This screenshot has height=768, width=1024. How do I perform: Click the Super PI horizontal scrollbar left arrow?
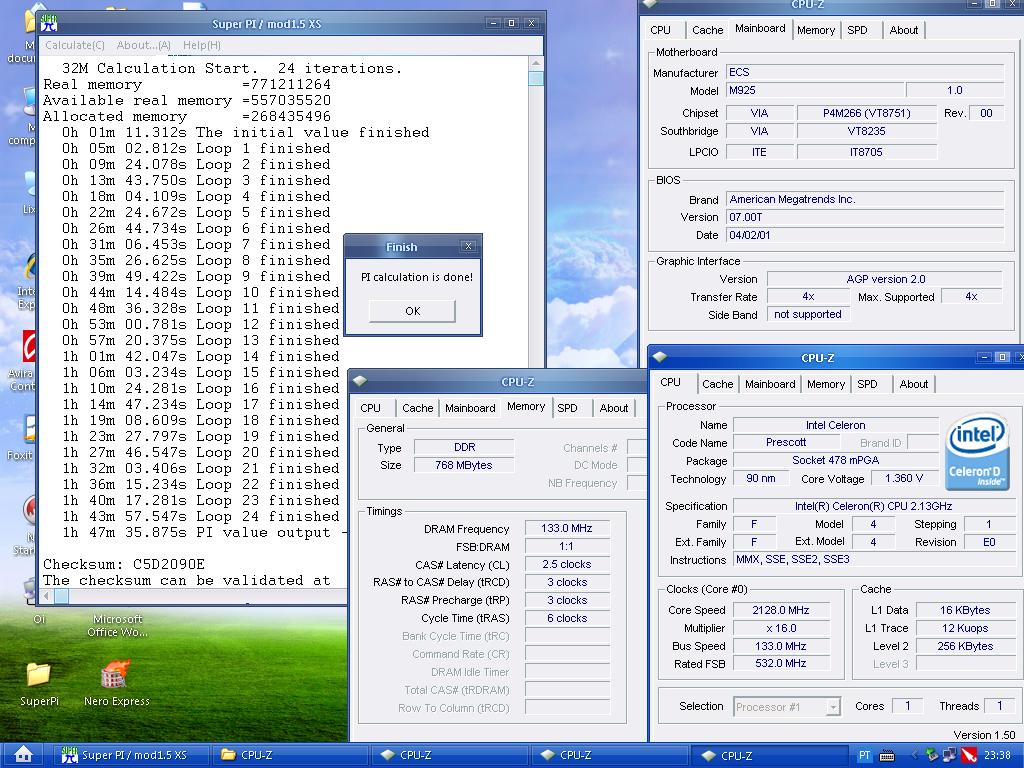coord(46,596)
